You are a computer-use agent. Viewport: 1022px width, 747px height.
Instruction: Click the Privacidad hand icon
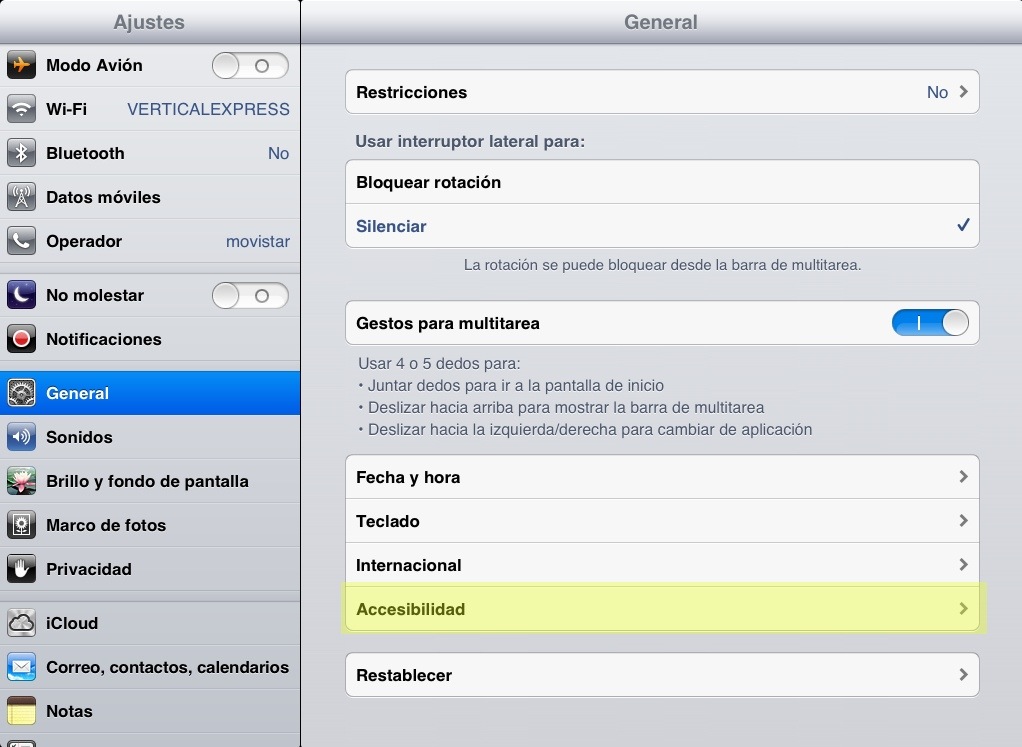point(22,569)
